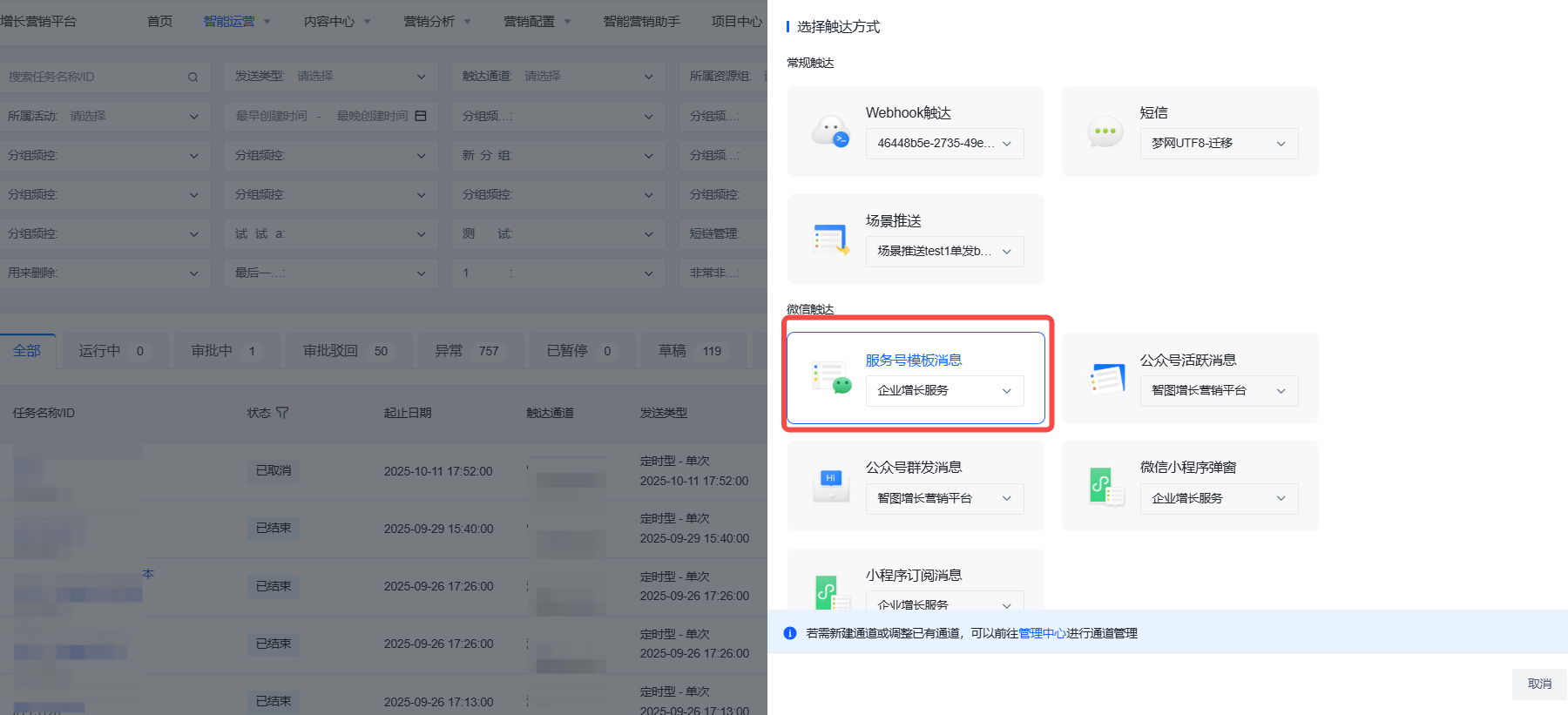Expand the 营销配置 navigation menu
This screenshot has width=1568, height=715.
537,22
